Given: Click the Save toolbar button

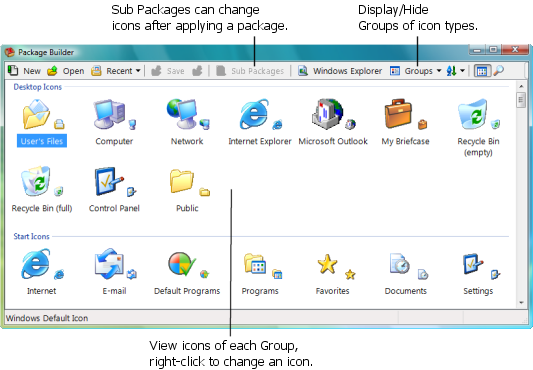Looking at the screenshot, I should [168, 71].
